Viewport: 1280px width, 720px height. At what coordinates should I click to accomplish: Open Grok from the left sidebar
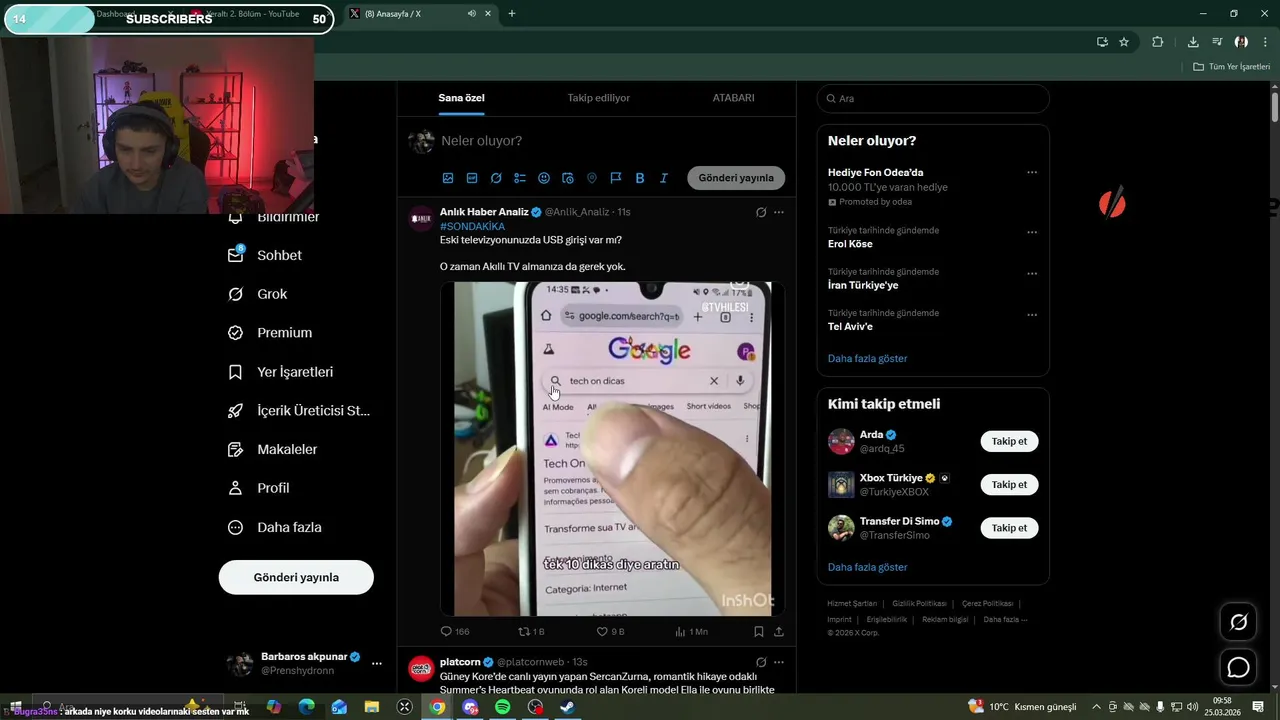click(258, 294)
